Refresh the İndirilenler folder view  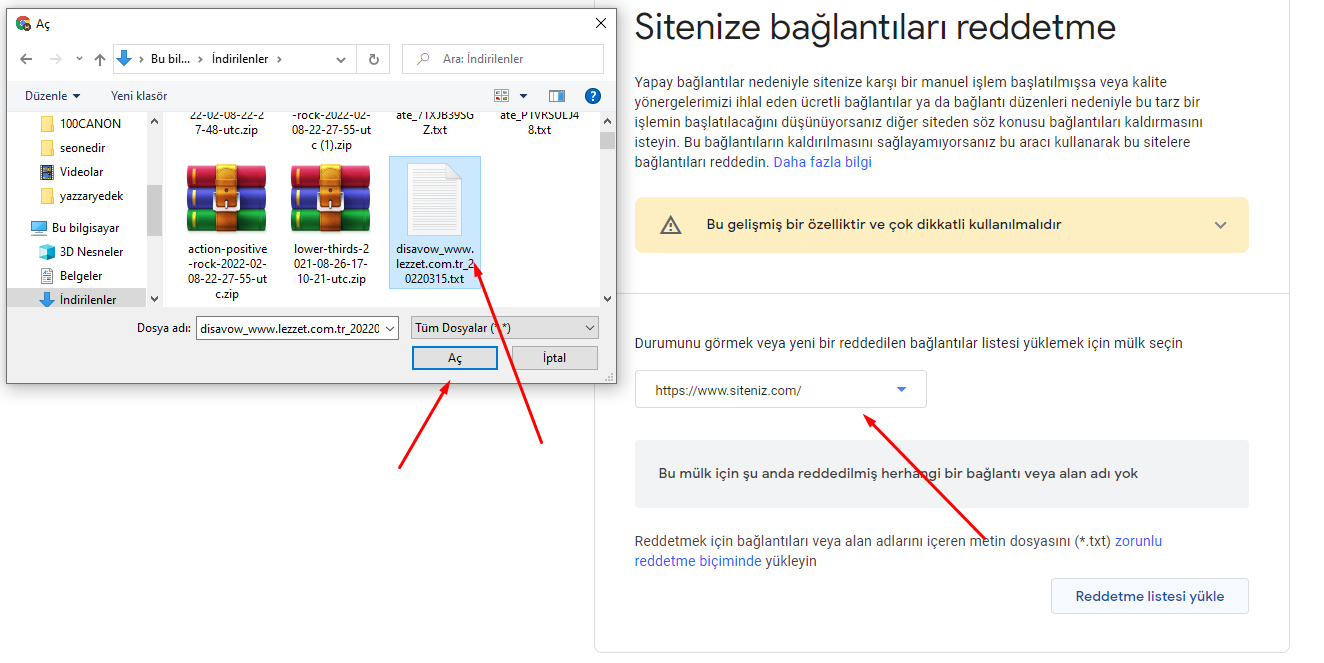(373, 59)
